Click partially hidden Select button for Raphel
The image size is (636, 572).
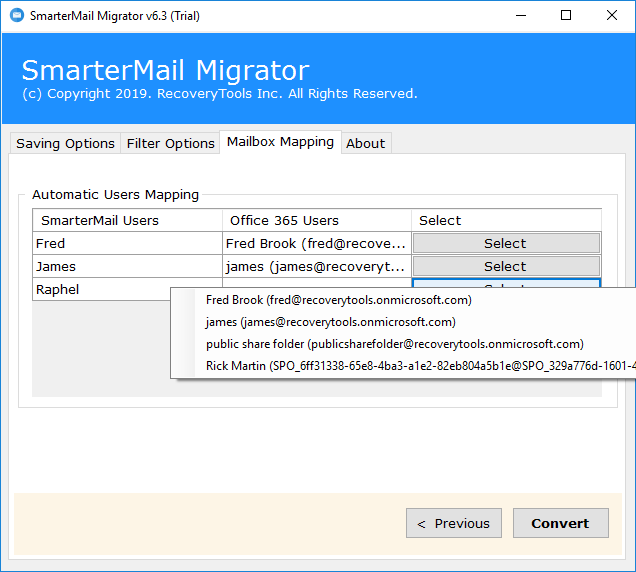click(x=506, y=283)
